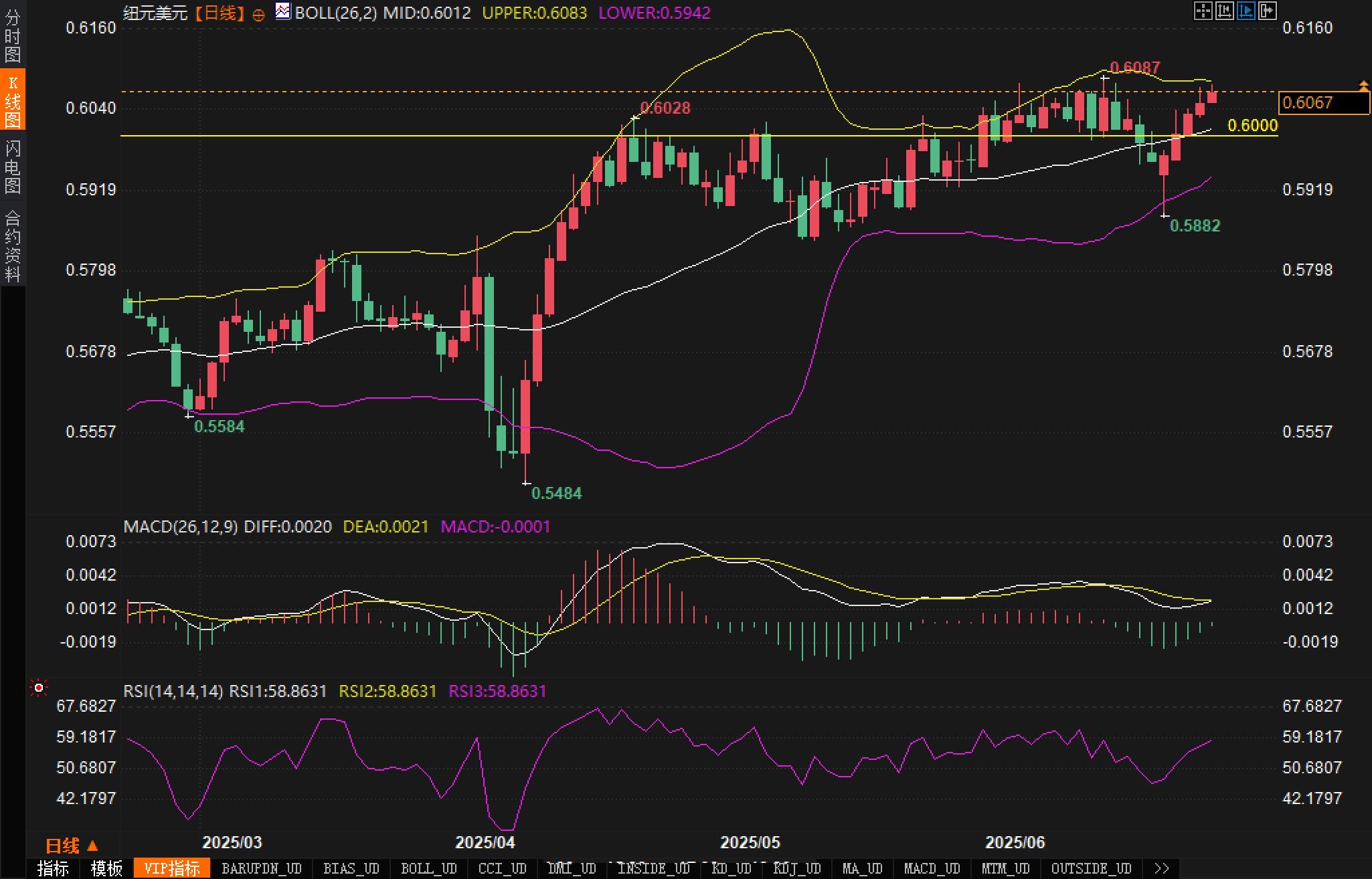Image resolution: width=1372 pixels, height=879 pixels.
Task: Apply the KD_UD indicator
Action: tap(732, 868)
